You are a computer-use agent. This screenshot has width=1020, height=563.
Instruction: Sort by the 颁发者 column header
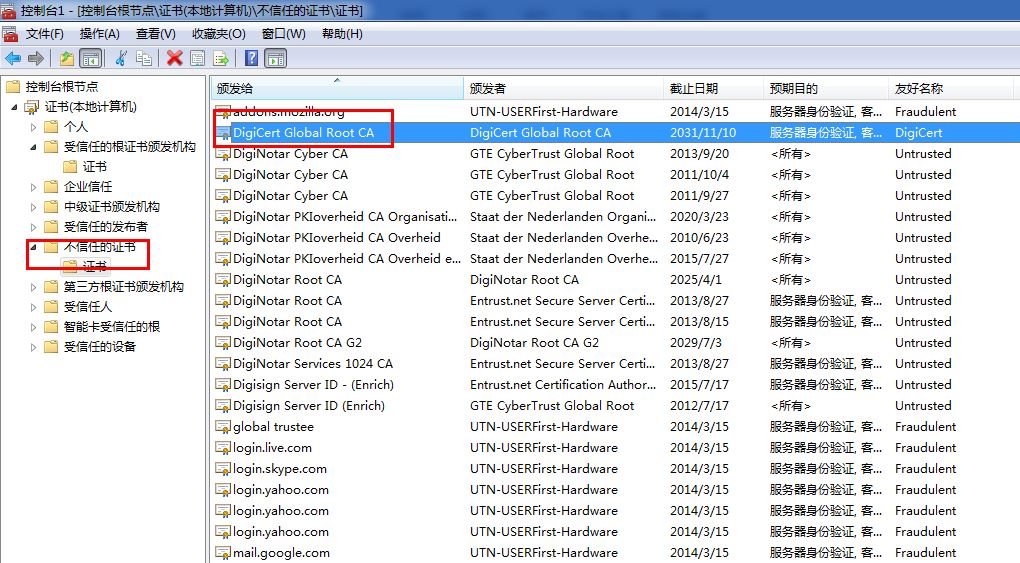click(x=563, y=89)
